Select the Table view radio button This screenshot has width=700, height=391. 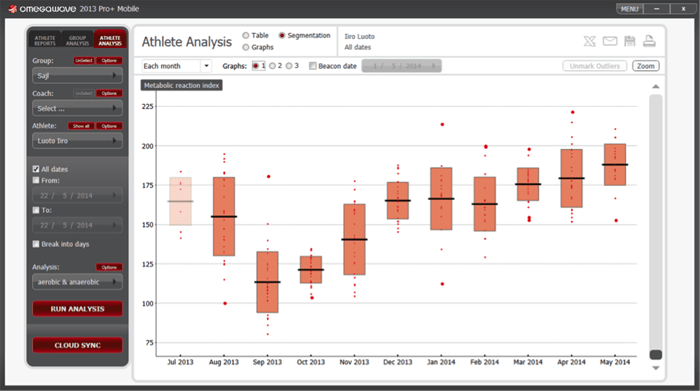pos(246,35)
